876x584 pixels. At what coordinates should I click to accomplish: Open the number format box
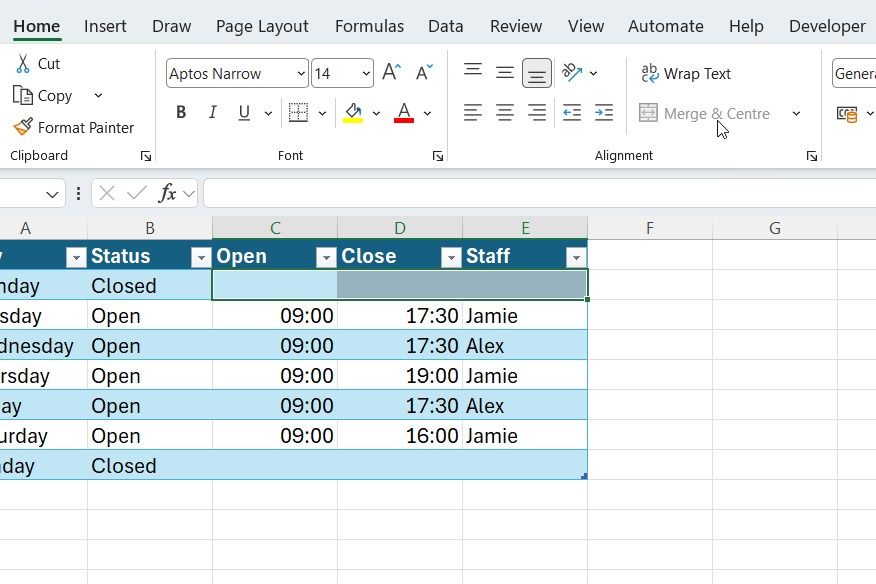tap(854, 73)
